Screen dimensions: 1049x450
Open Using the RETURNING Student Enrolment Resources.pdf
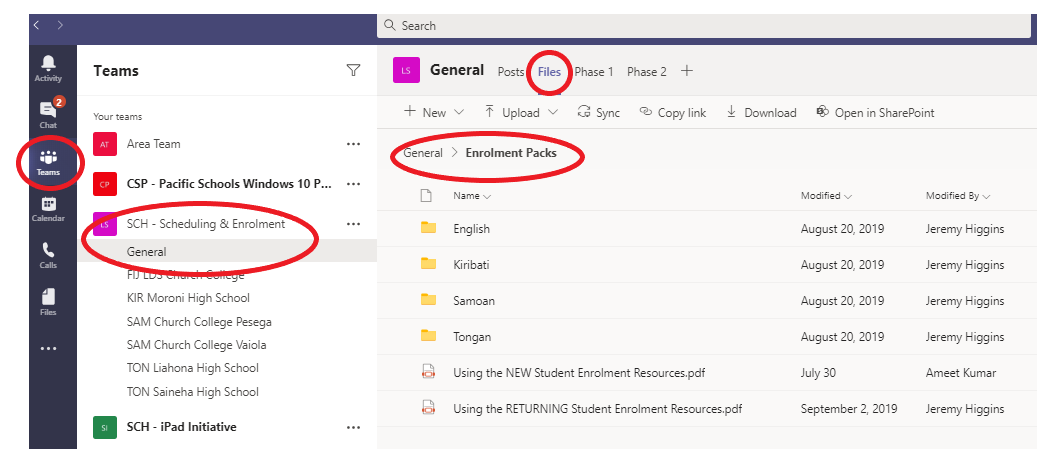(597, 408)
